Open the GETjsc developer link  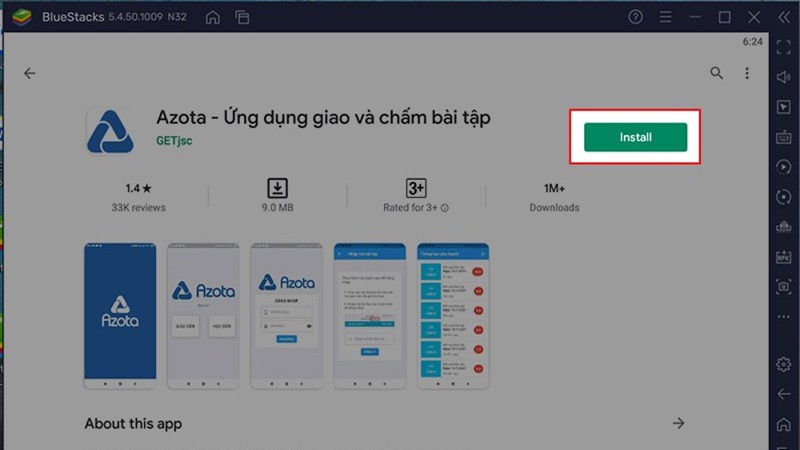click(173, 141)
